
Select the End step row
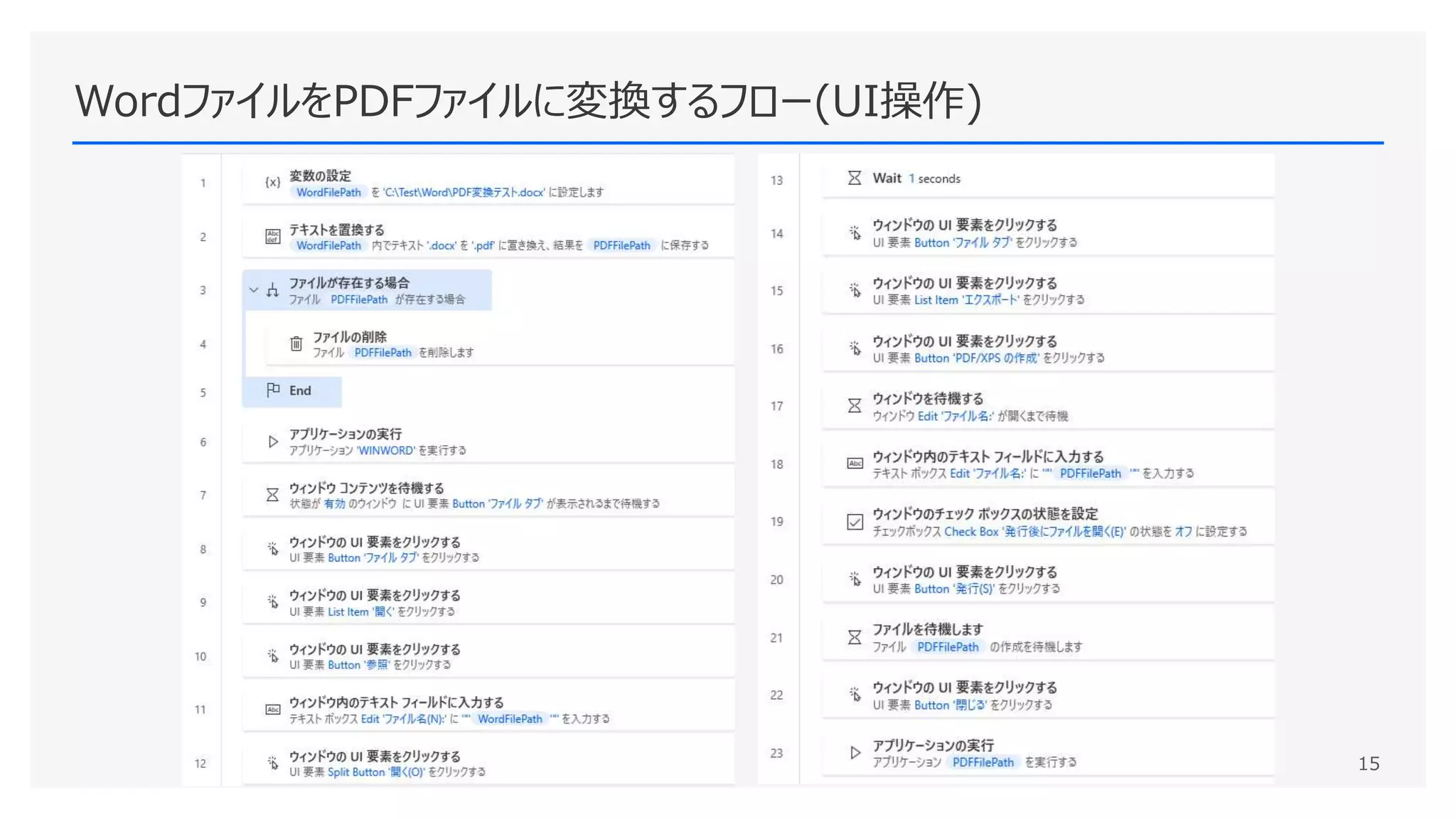coord(291,392)
